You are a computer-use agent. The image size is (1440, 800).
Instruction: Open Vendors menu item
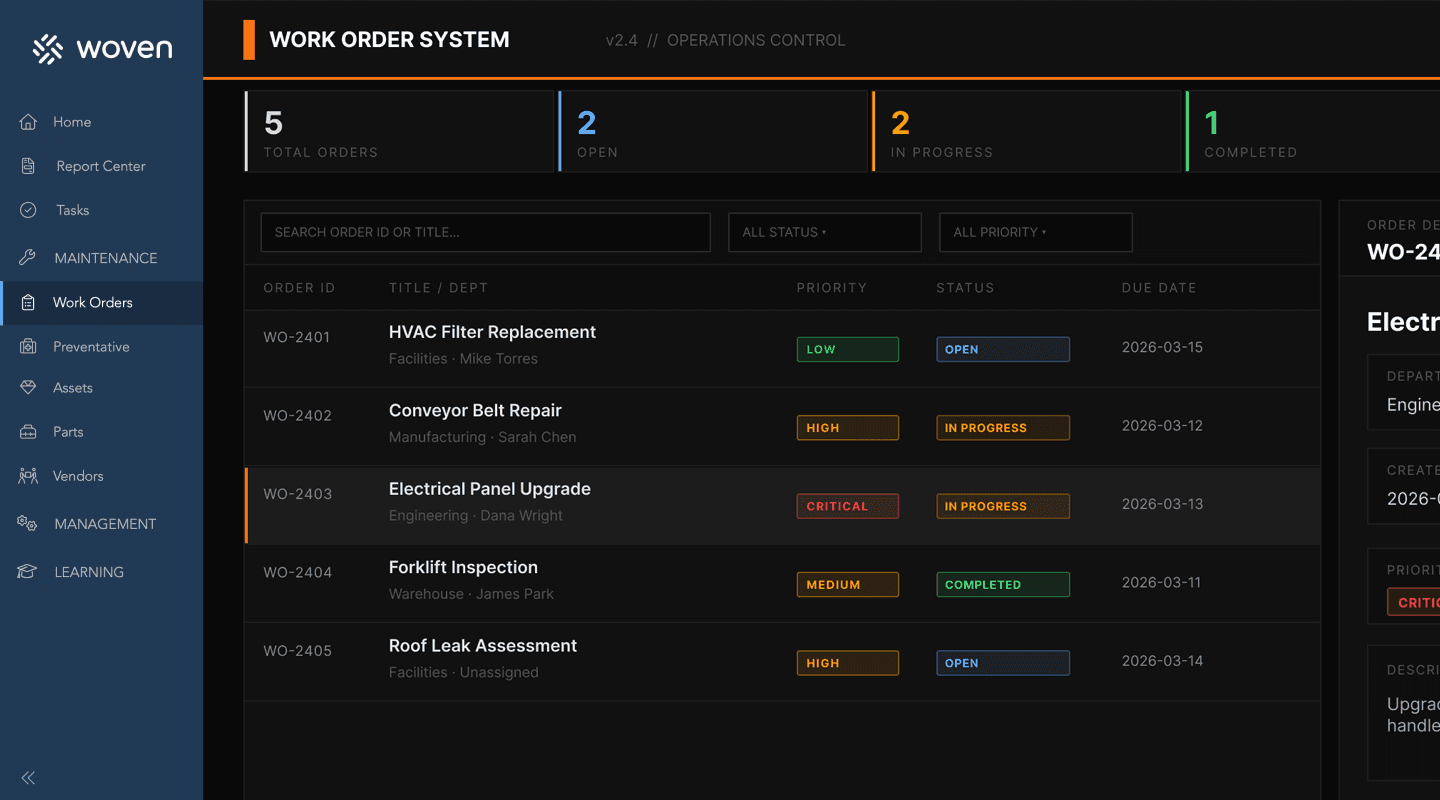101,476
